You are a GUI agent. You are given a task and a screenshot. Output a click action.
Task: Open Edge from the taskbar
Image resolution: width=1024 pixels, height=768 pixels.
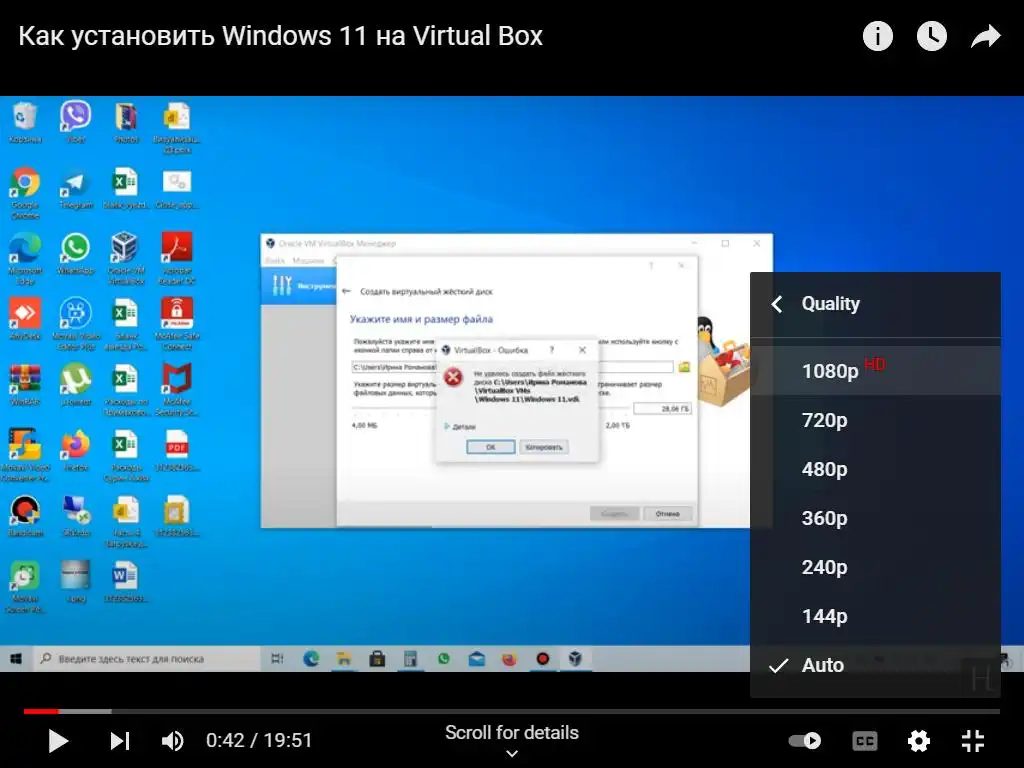coord(311,659)
